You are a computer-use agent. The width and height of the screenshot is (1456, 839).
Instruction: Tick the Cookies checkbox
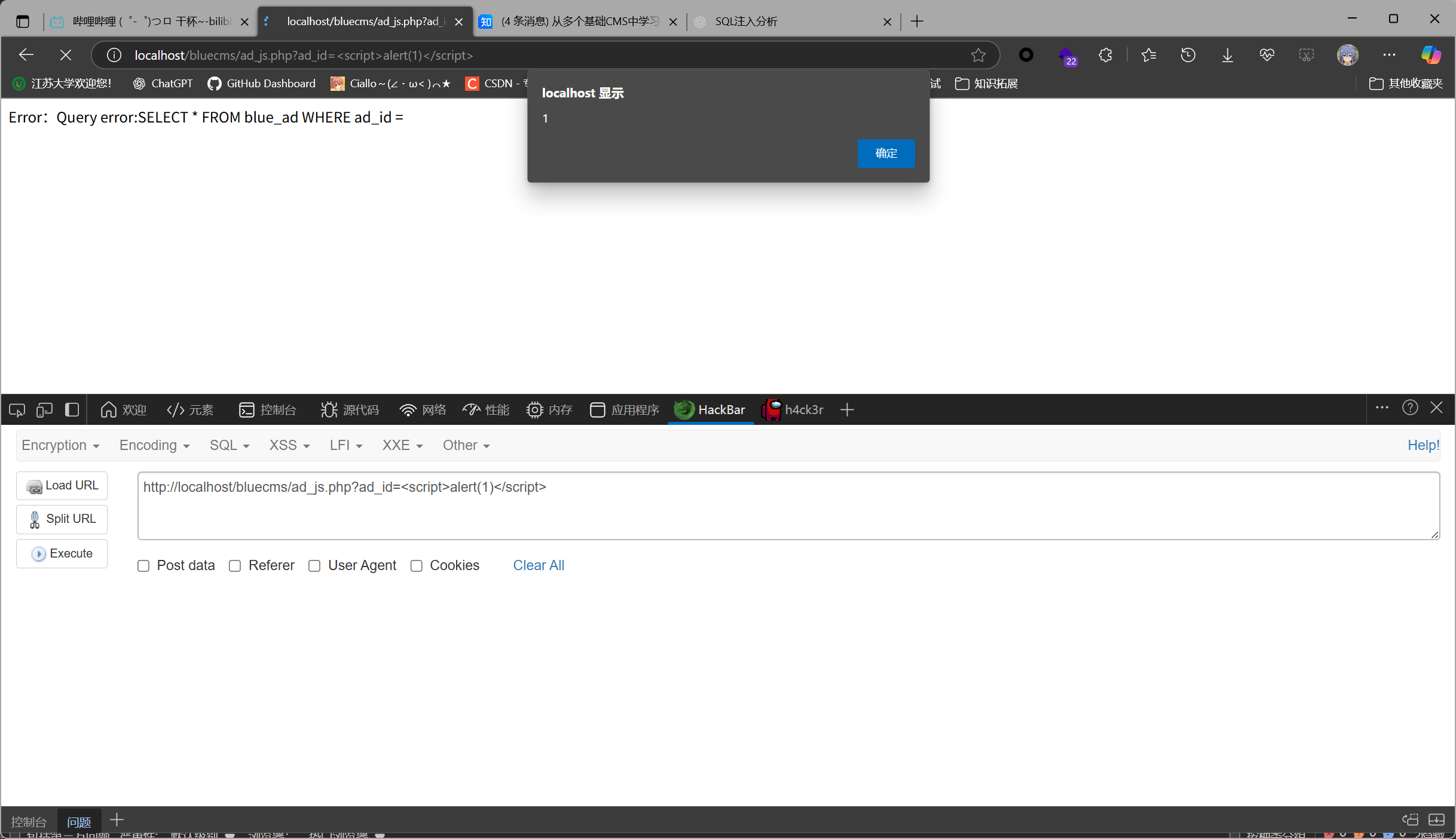[x=417, y=566]
